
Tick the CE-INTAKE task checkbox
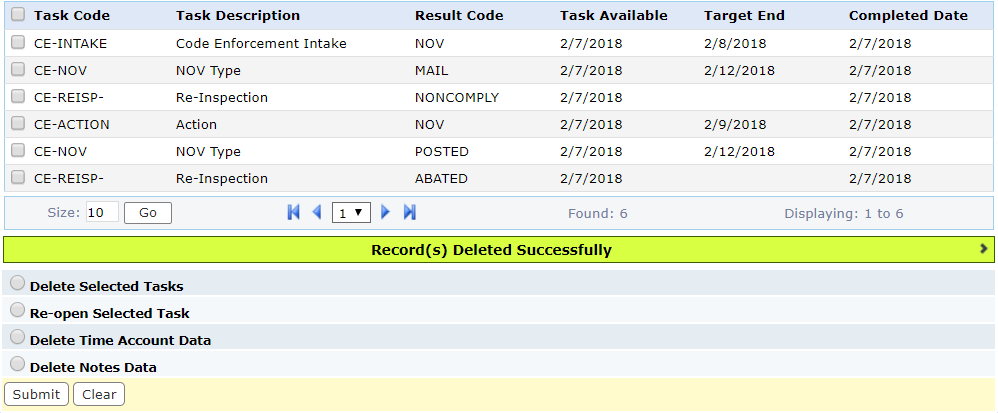[18, 42]
